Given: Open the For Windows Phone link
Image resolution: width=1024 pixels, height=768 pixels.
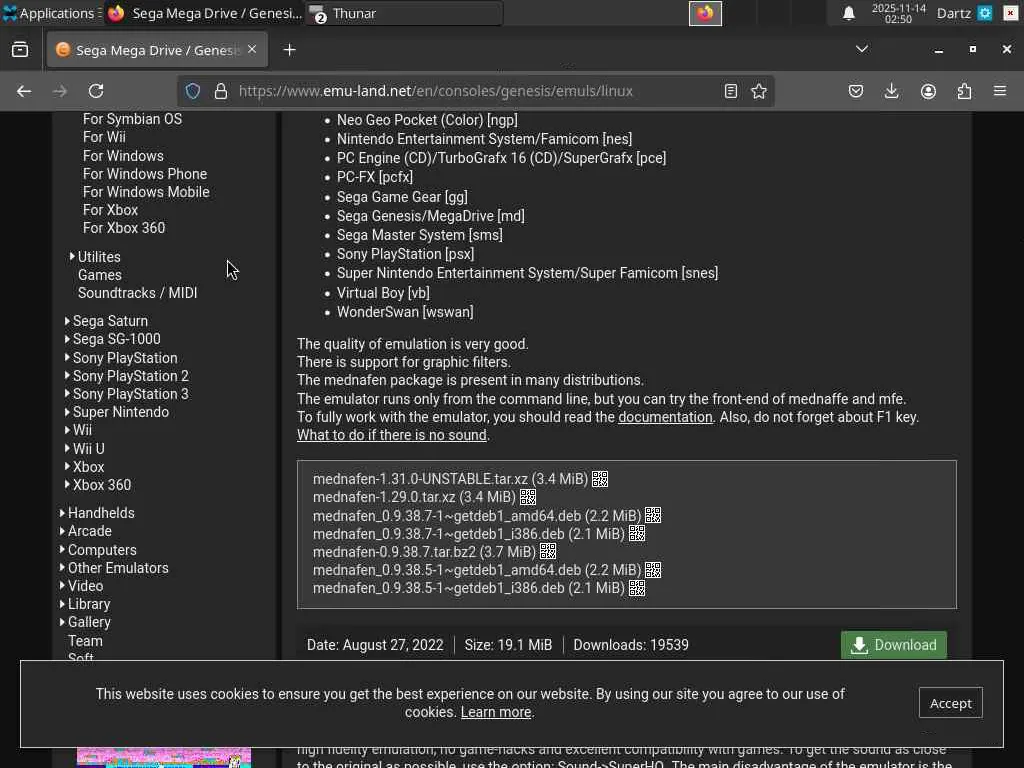Looking at the screenshot, I should [x=144, y=174].
